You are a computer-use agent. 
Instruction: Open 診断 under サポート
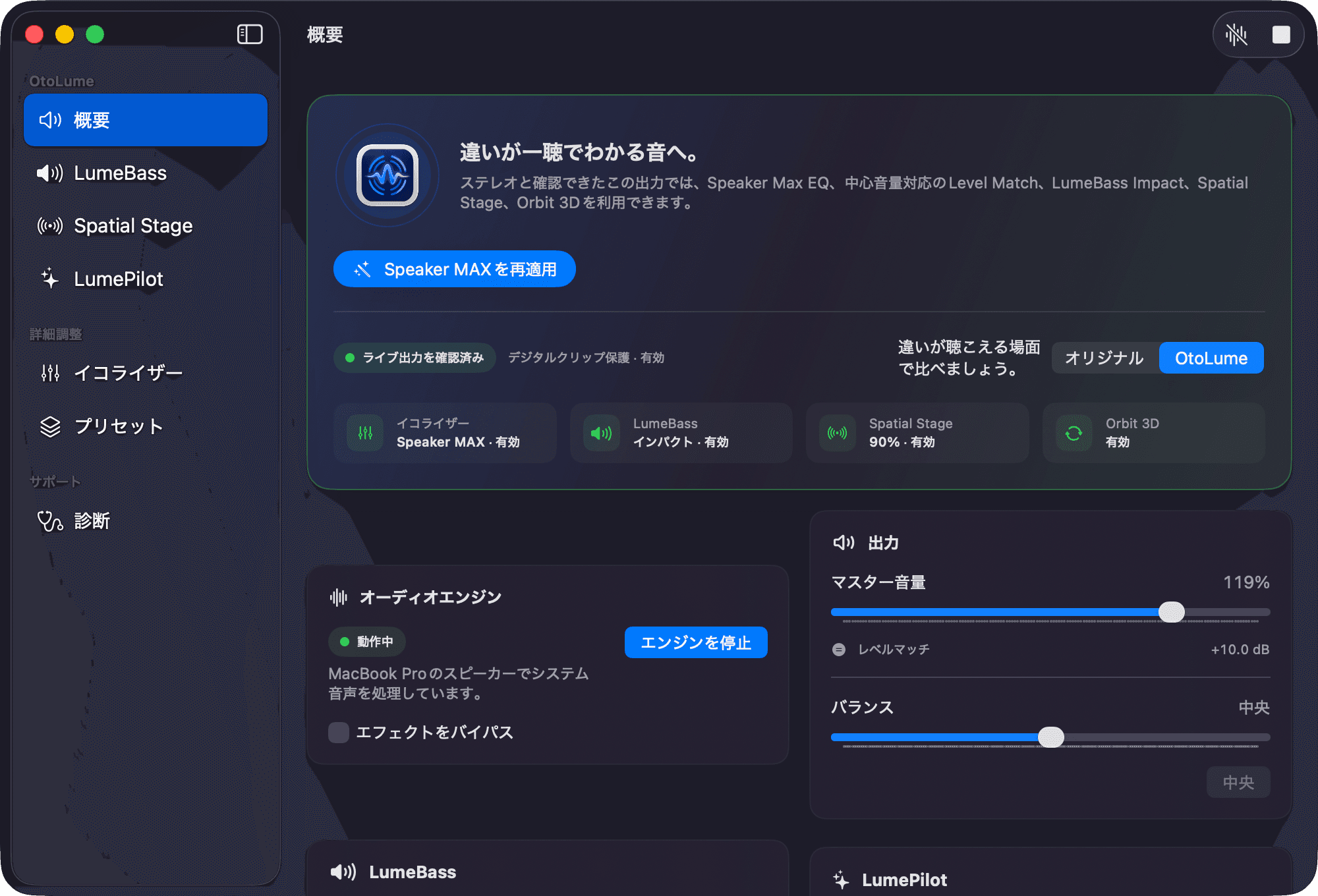coord(146,520)
